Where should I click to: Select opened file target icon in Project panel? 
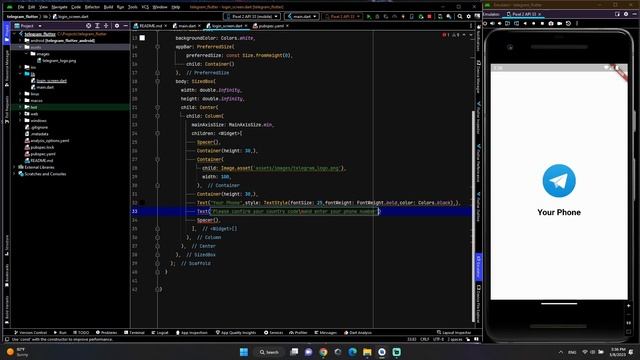click(89, 26)
